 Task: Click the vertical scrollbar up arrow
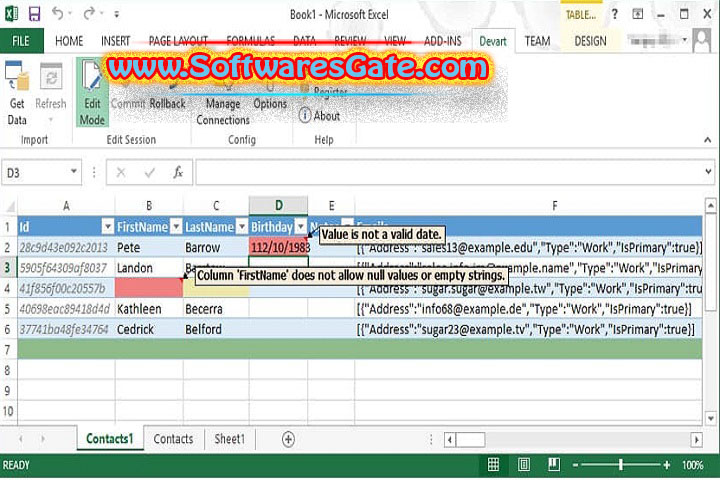710,205
